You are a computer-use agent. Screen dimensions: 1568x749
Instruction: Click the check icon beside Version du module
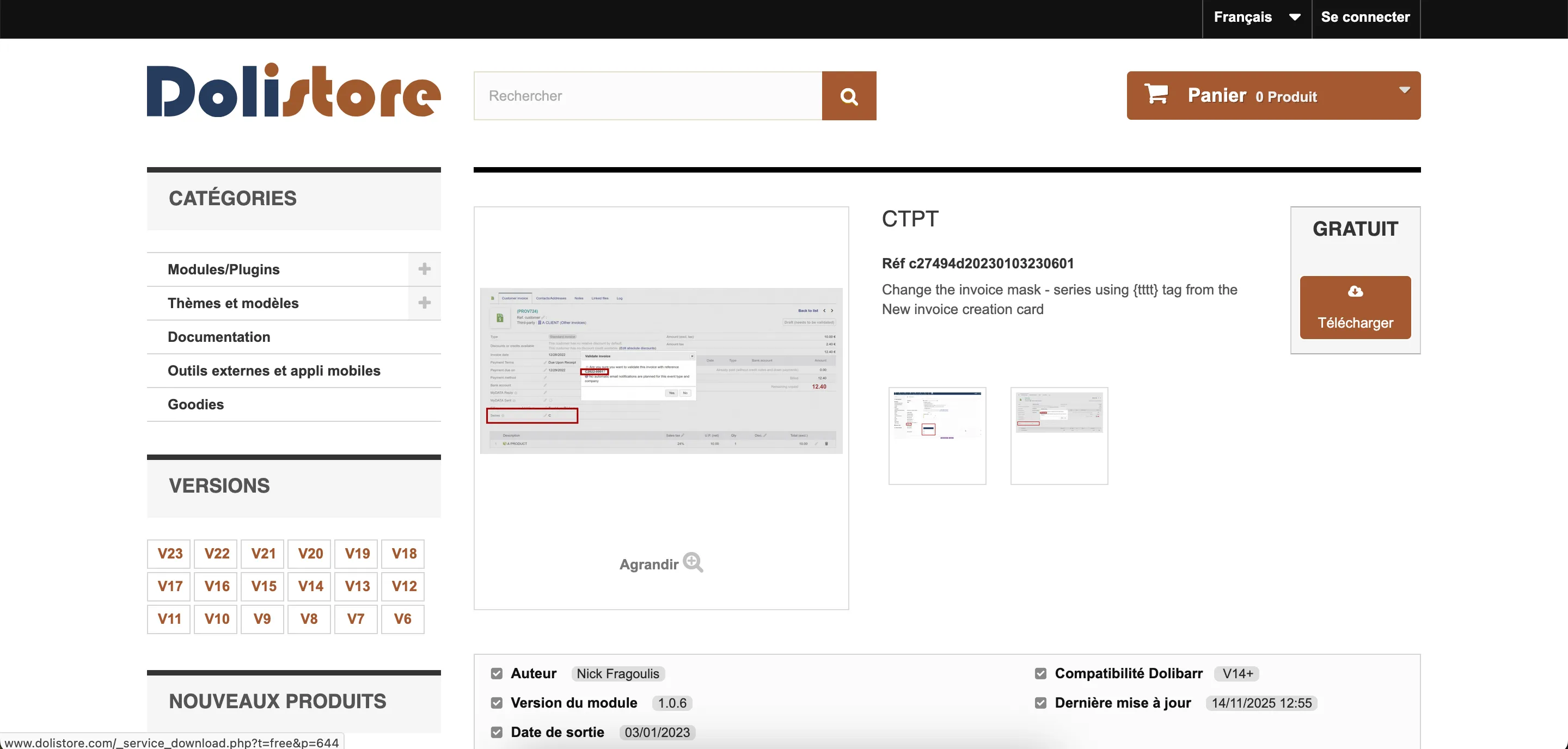tap(497, 703)
